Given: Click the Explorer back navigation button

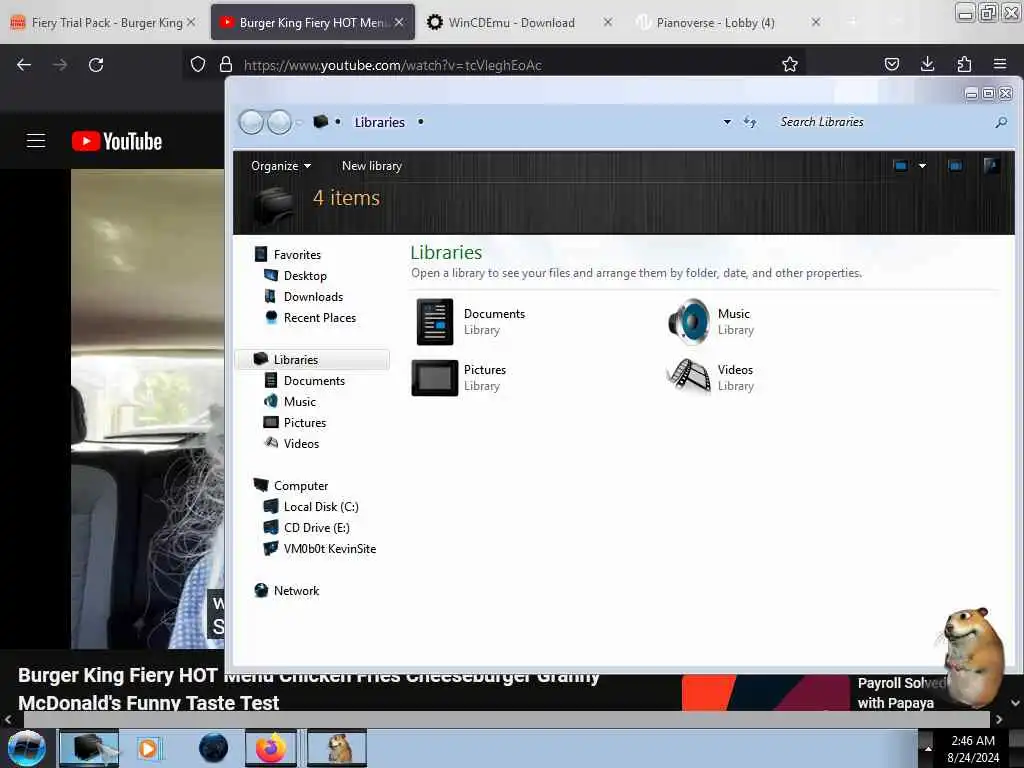Looking at the screenshot, I should pos(251,122).
